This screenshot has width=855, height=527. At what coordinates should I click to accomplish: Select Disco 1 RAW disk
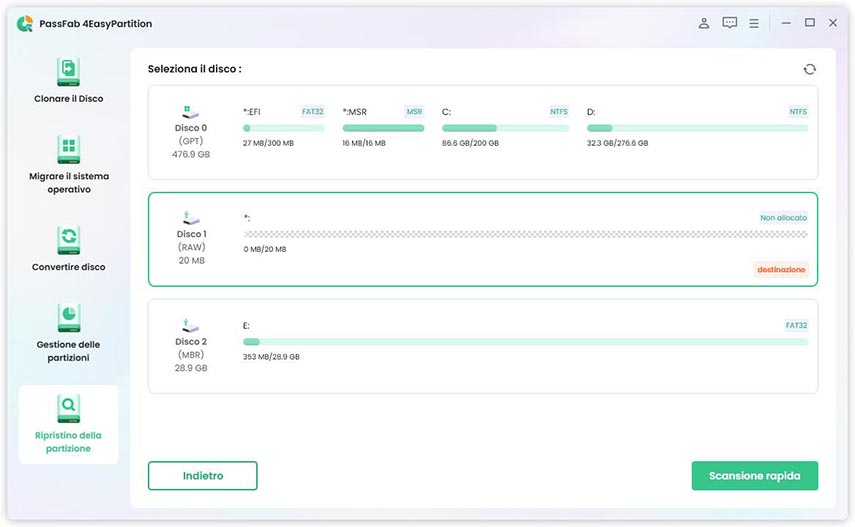pyautogui.click(x=190, y=240)
